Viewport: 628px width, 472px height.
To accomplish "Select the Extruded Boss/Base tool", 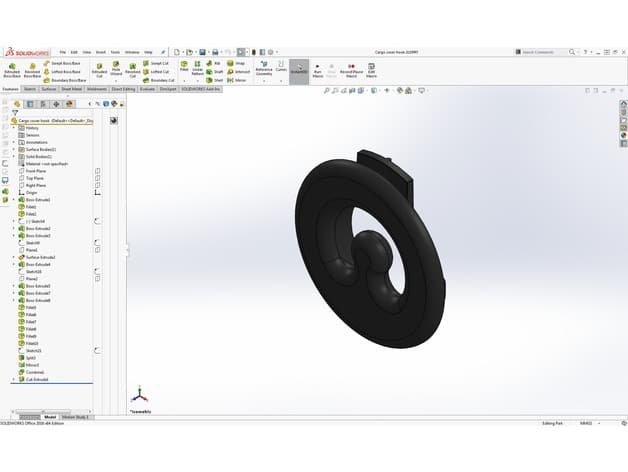I will [12, 70].
